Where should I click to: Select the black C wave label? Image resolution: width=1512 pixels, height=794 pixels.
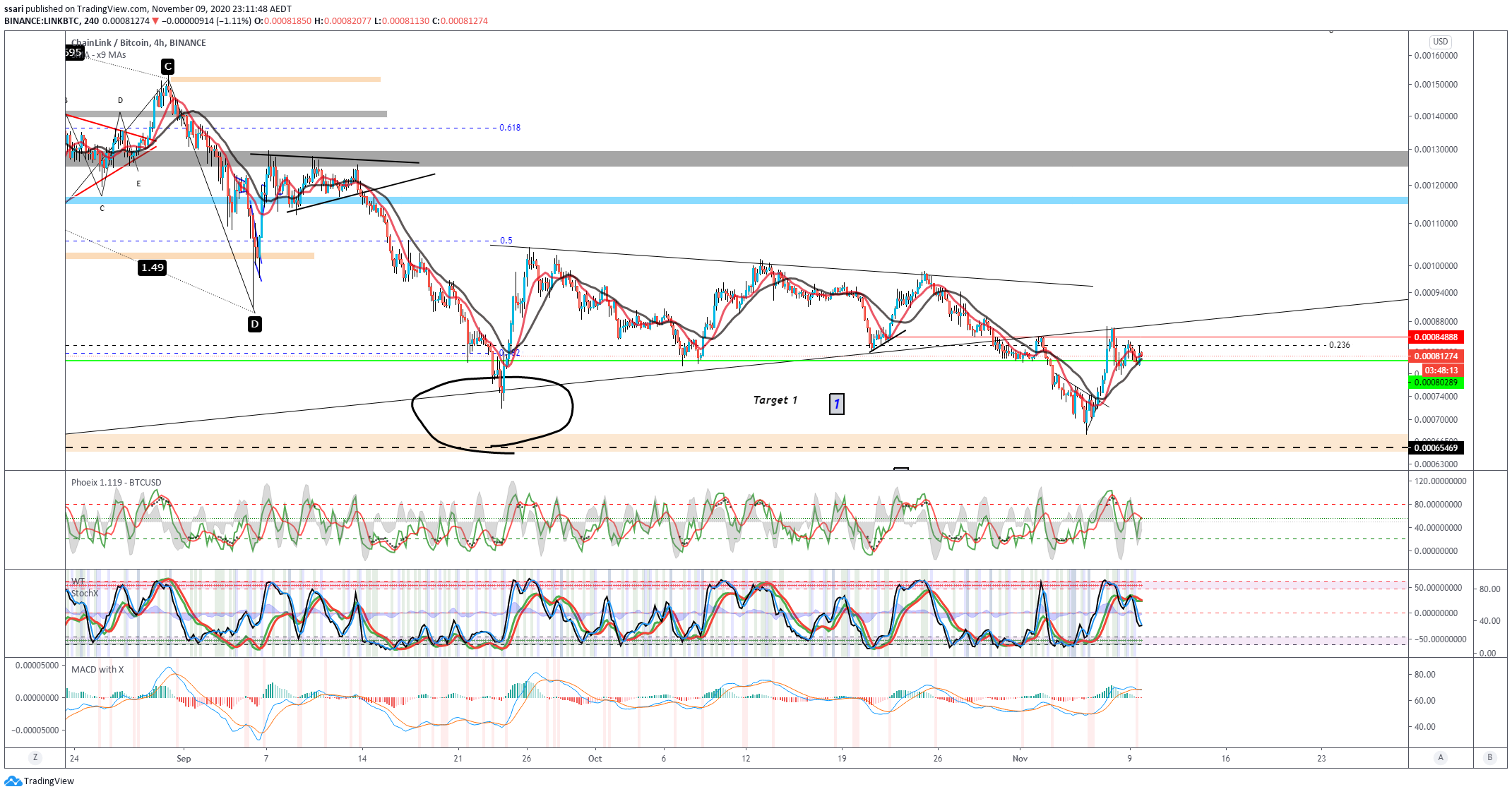coord(167,66)
